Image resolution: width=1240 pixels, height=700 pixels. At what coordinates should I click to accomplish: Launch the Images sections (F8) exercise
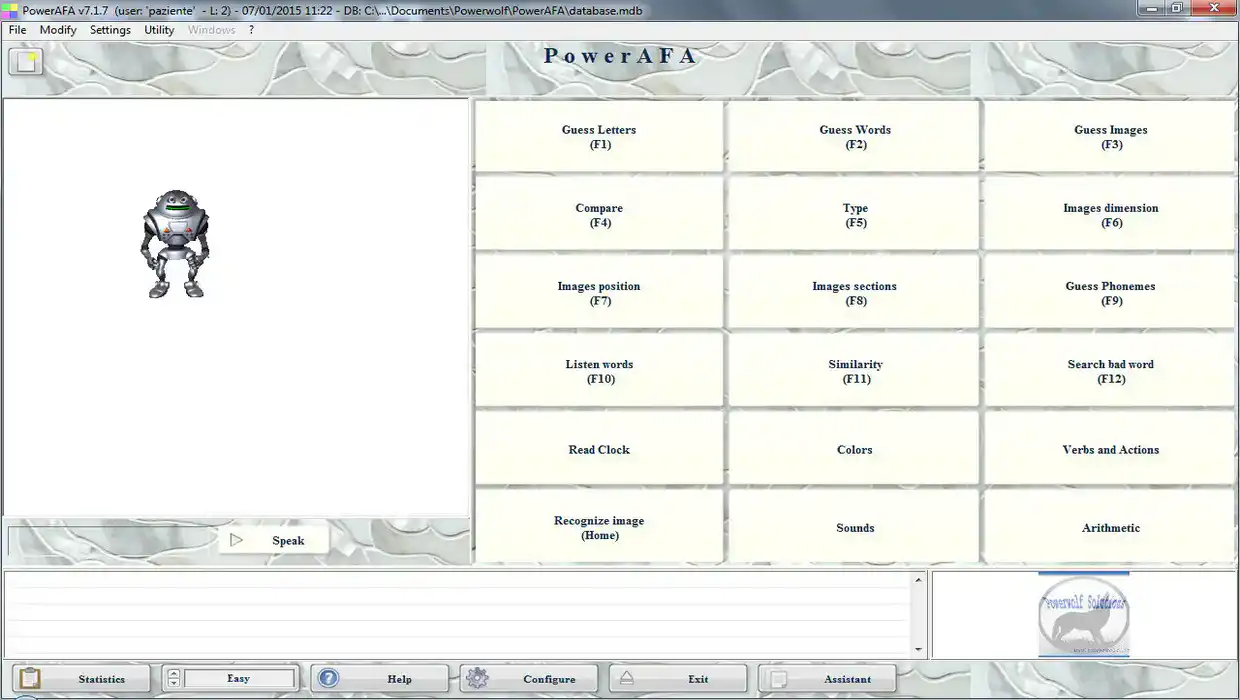click(855, 293)
